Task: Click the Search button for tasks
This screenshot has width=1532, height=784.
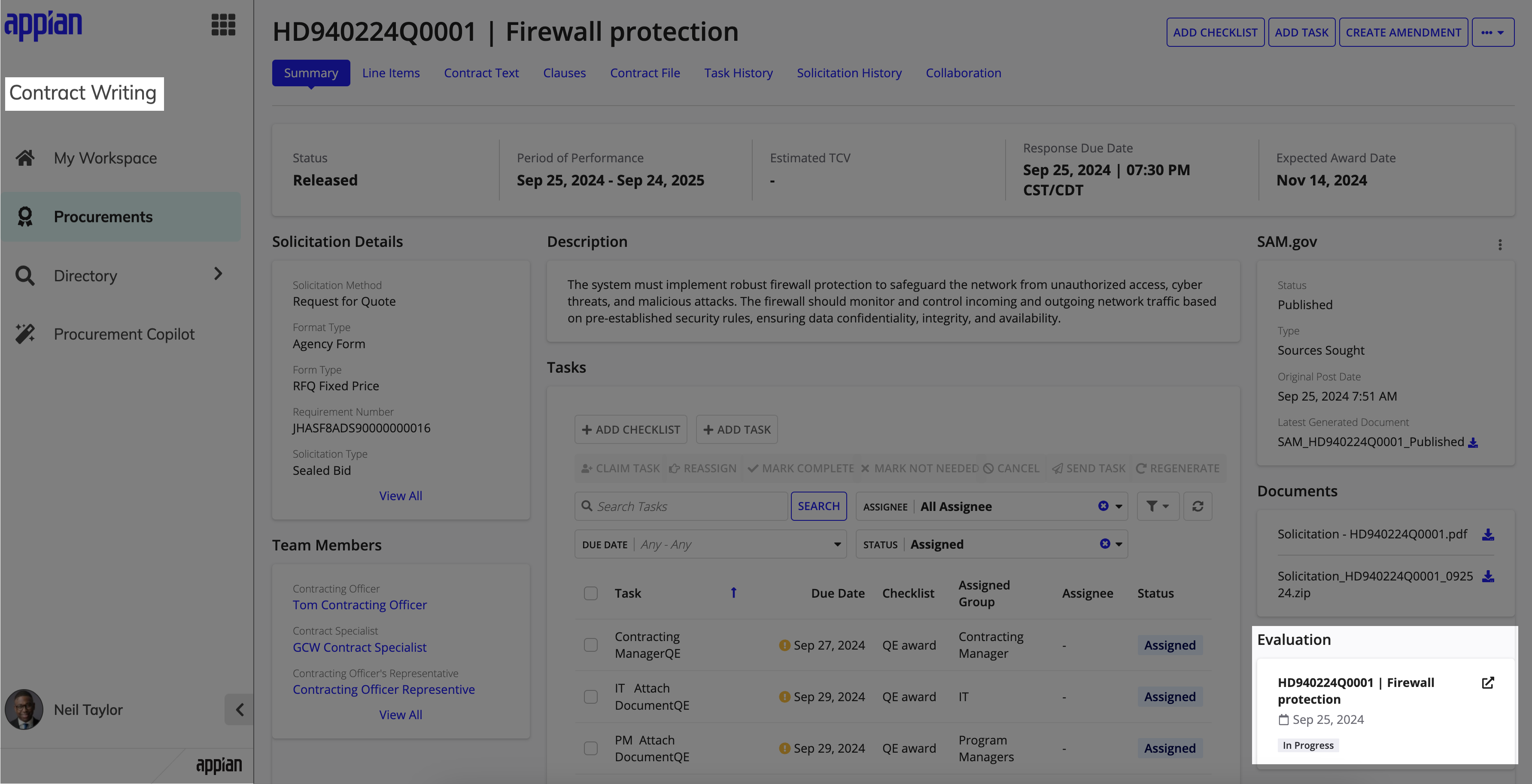Action: (818, 506)
